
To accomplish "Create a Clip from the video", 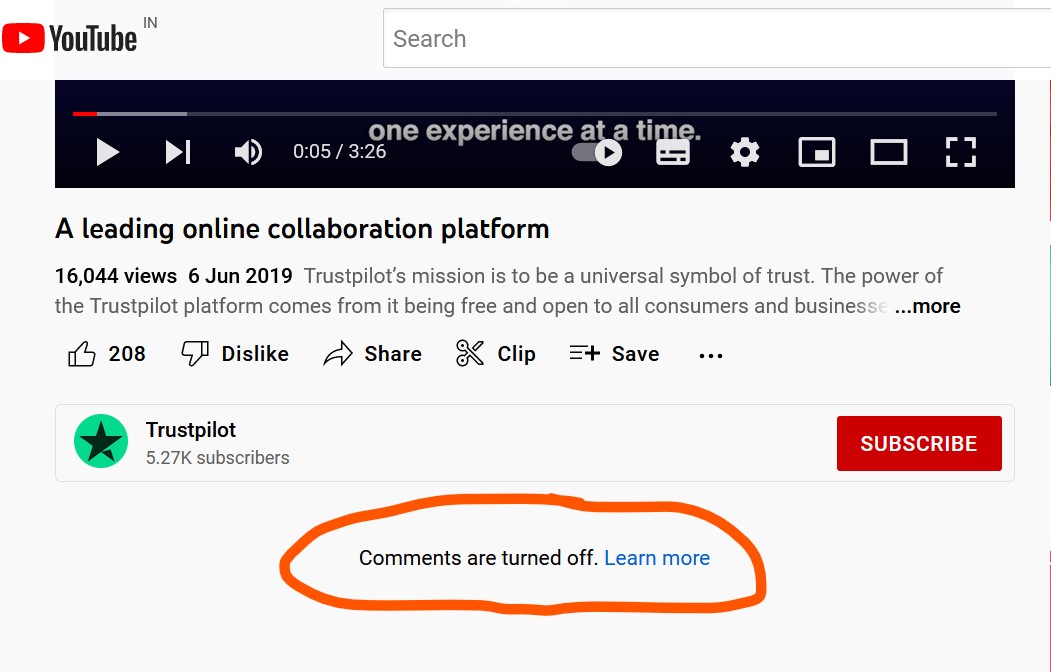I will point(496,354).
